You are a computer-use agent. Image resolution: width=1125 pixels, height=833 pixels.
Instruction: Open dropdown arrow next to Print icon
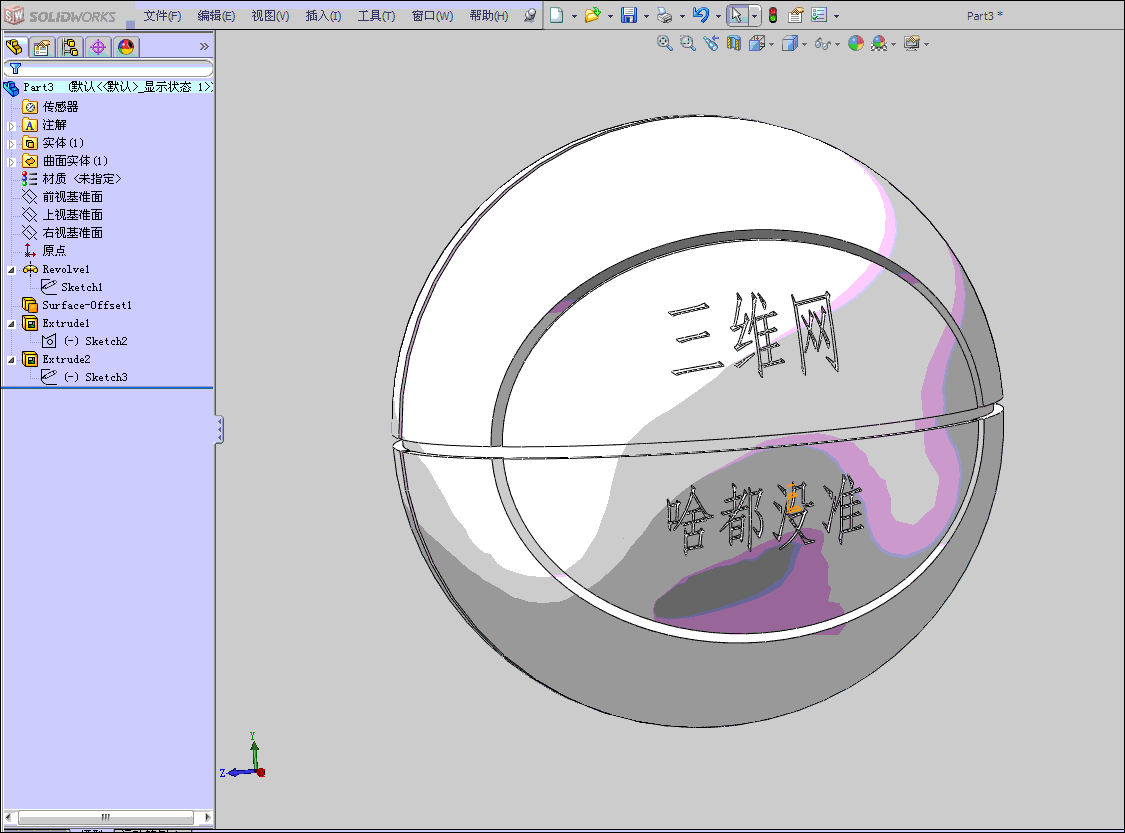click(682, 16)
